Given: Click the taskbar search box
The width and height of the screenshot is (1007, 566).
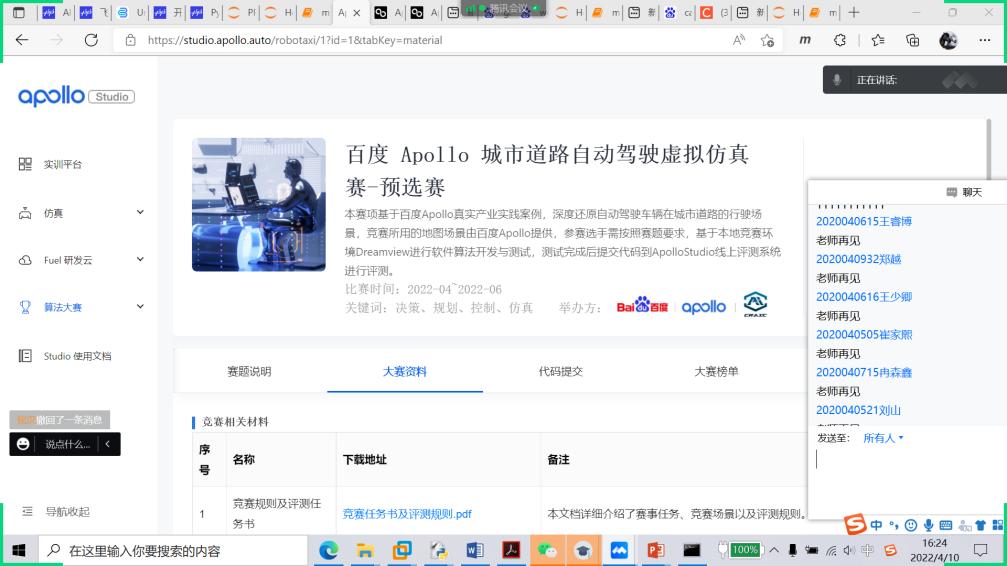Looking at the screenshot, I should click(x=173, y=551).
